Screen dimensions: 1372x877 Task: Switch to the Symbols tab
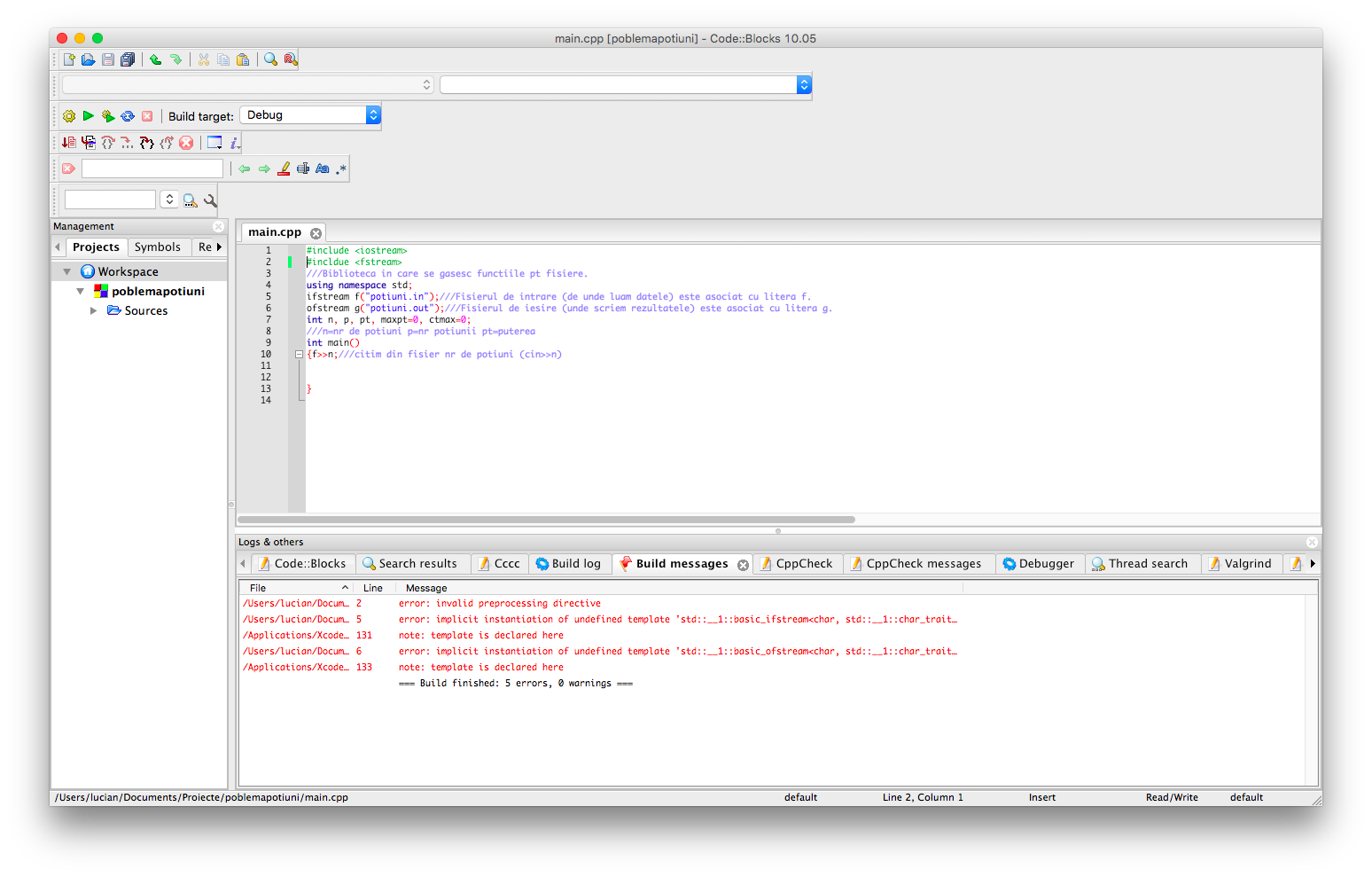158,247
